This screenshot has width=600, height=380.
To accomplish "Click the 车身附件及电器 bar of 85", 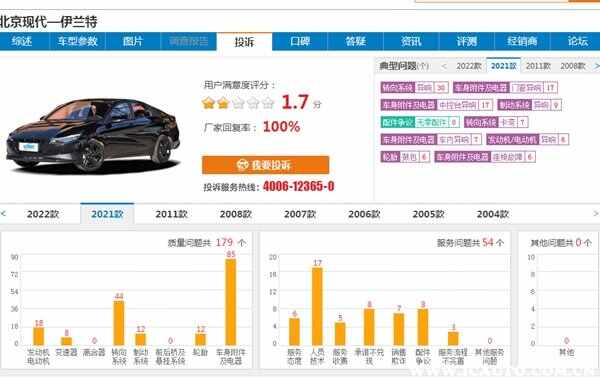I will point(231,302).
